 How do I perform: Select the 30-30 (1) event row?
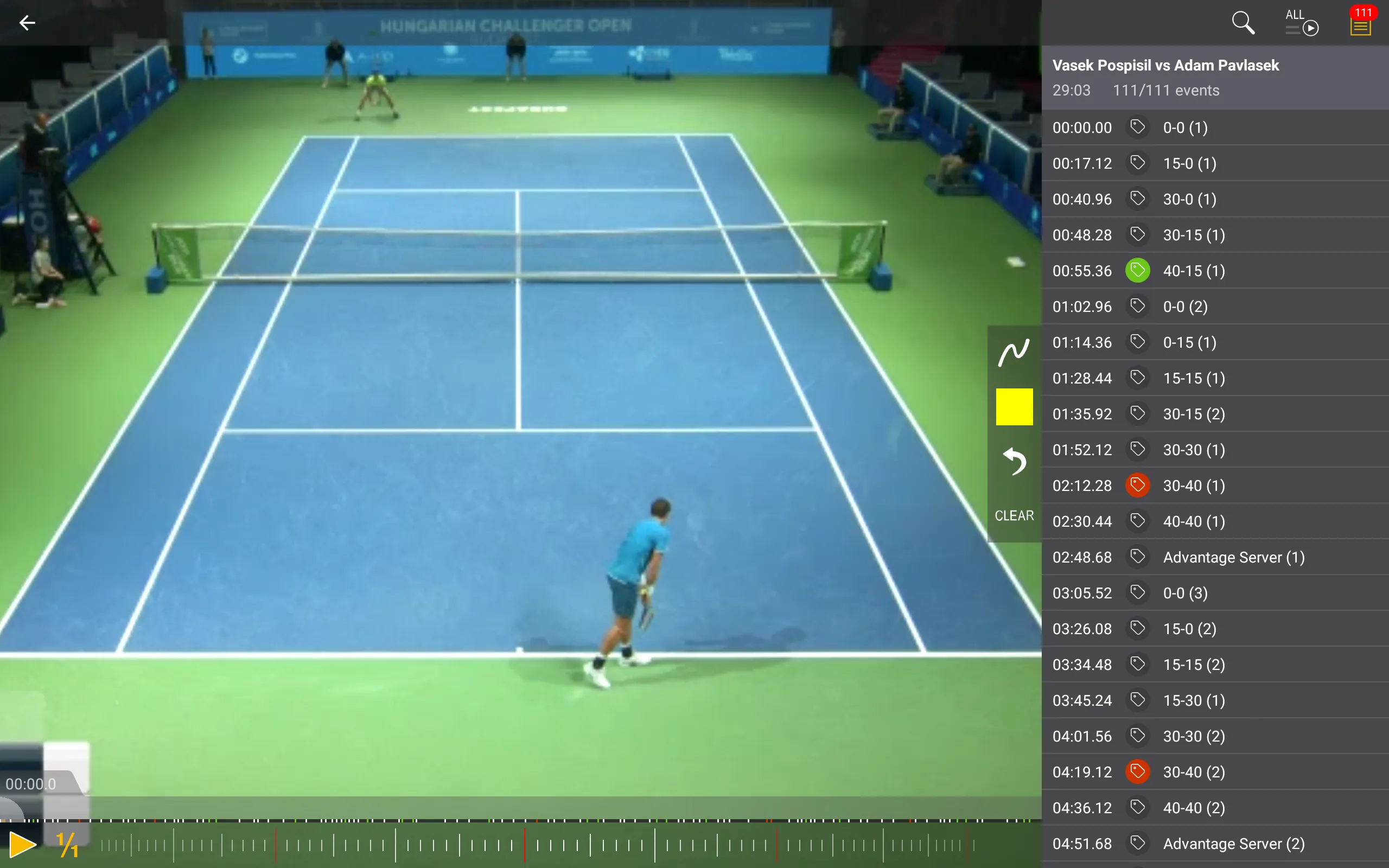point(1215,450)
